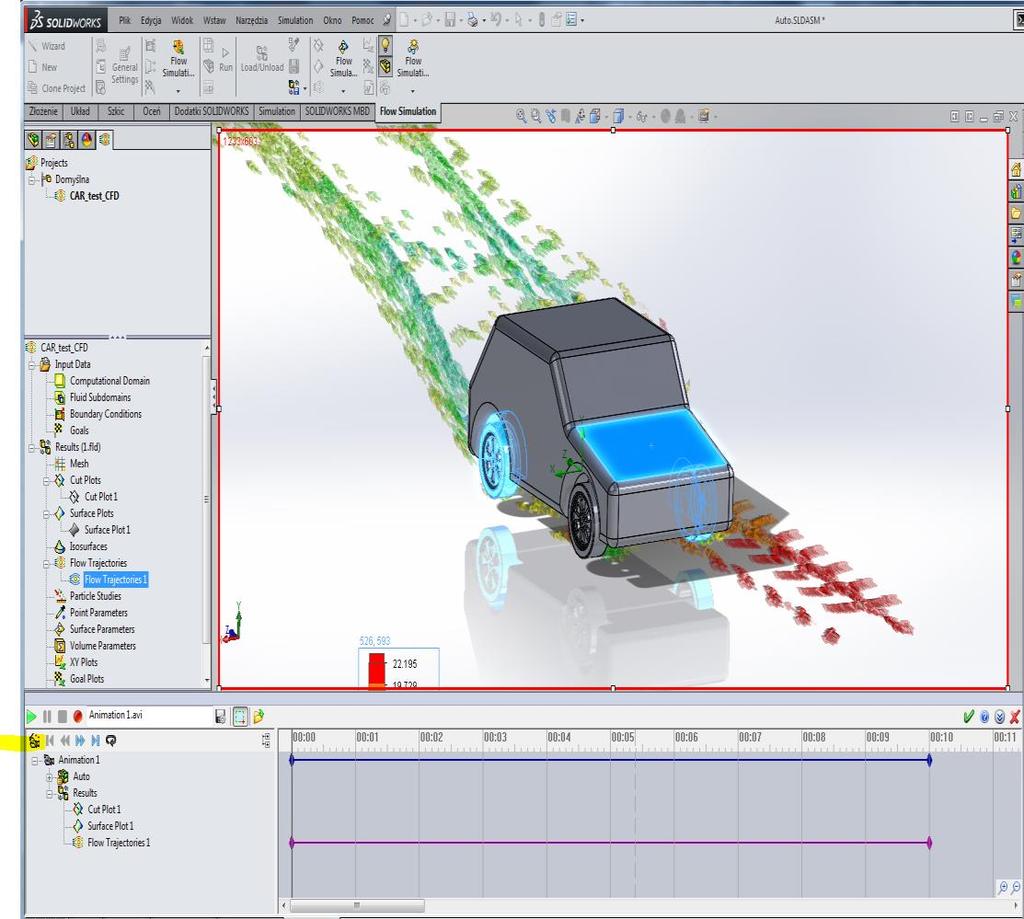Viewport: 1024px width, 919px height.
Task: Step forward in the animation
Action: [x=80, y=740]
